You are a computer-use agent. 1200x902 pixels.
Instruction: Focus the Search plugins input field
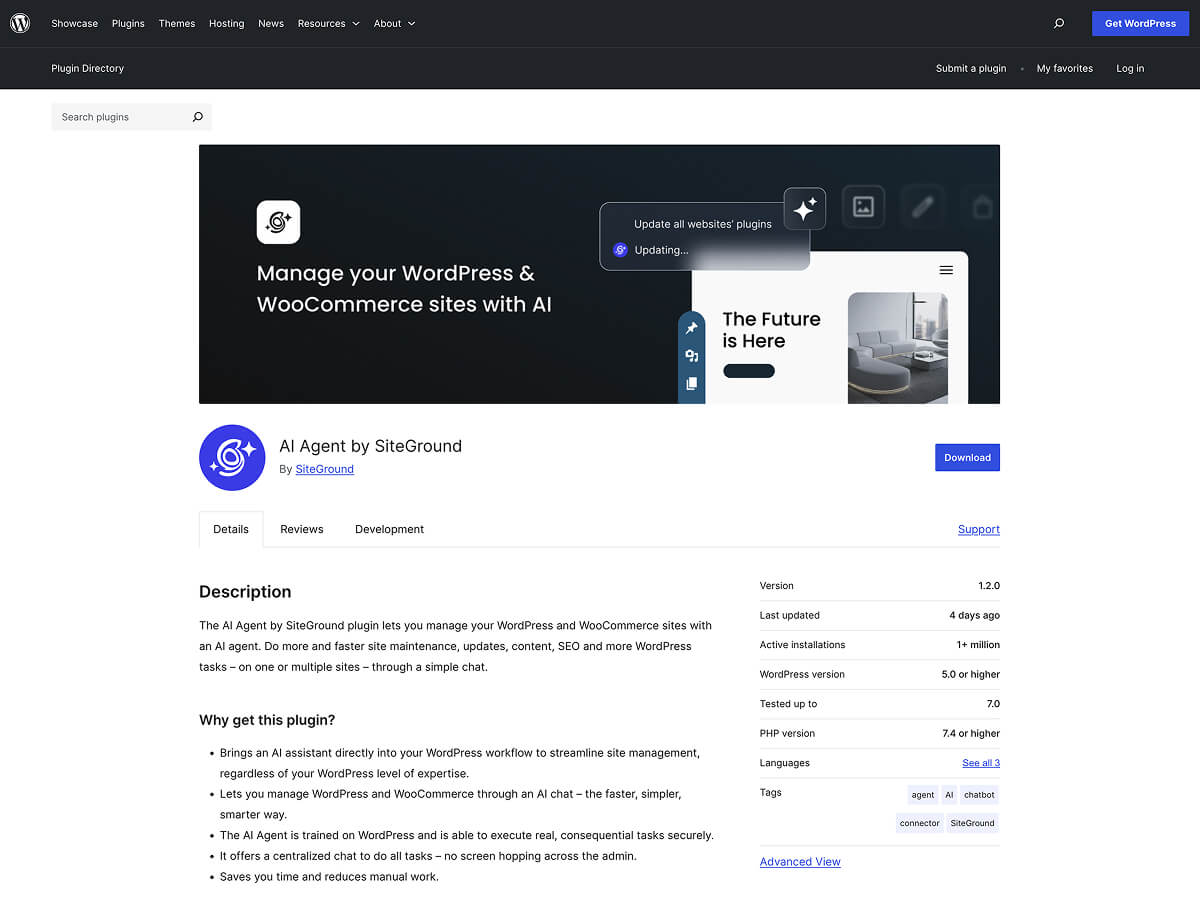point(120,117)
